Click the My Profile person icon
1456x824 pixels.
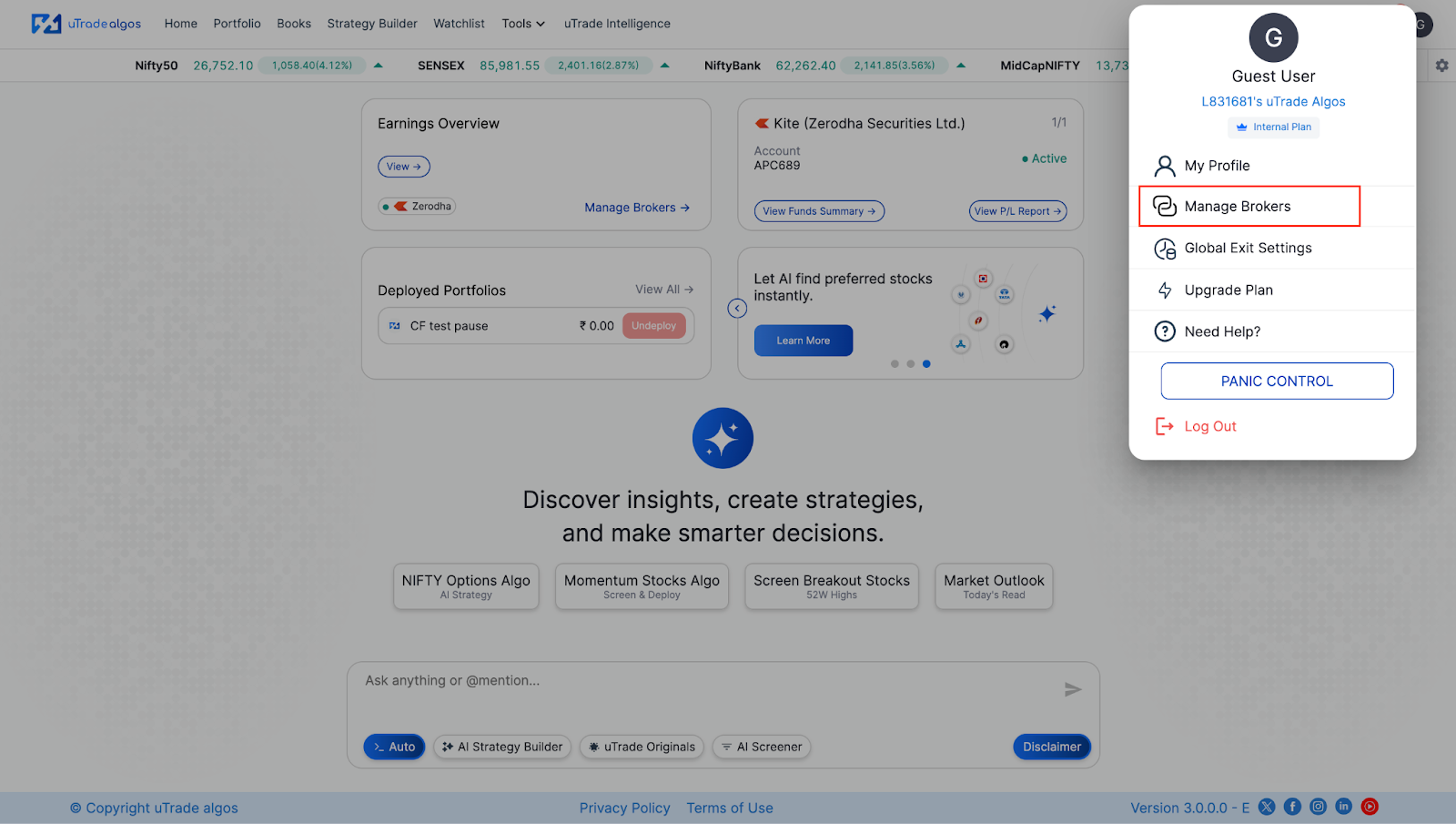[x=1165, y=166]
